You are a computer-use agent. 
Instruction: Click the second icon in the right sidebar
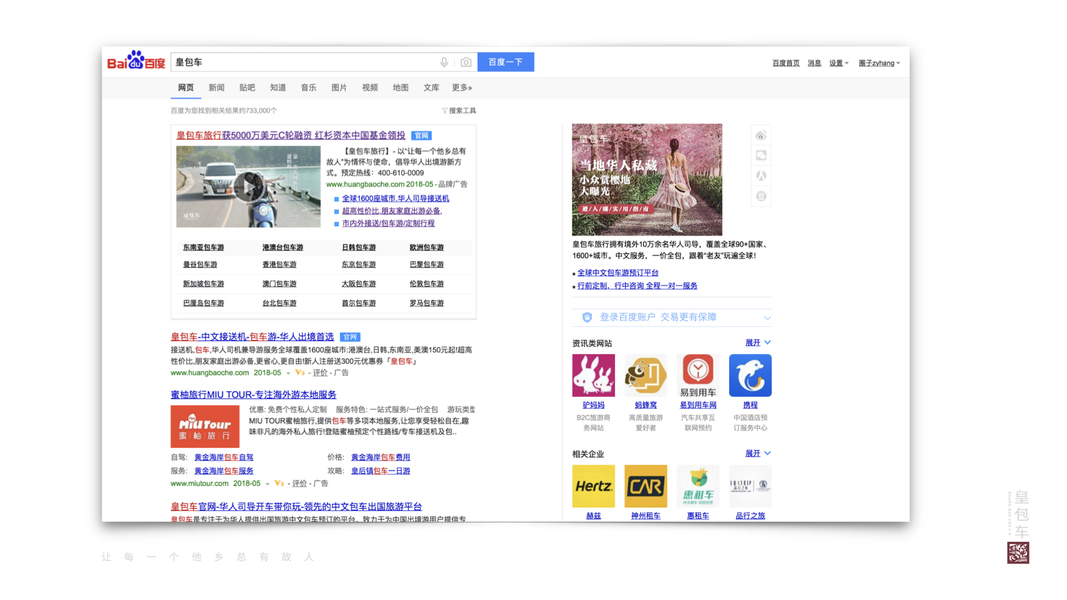coord(761,156)
